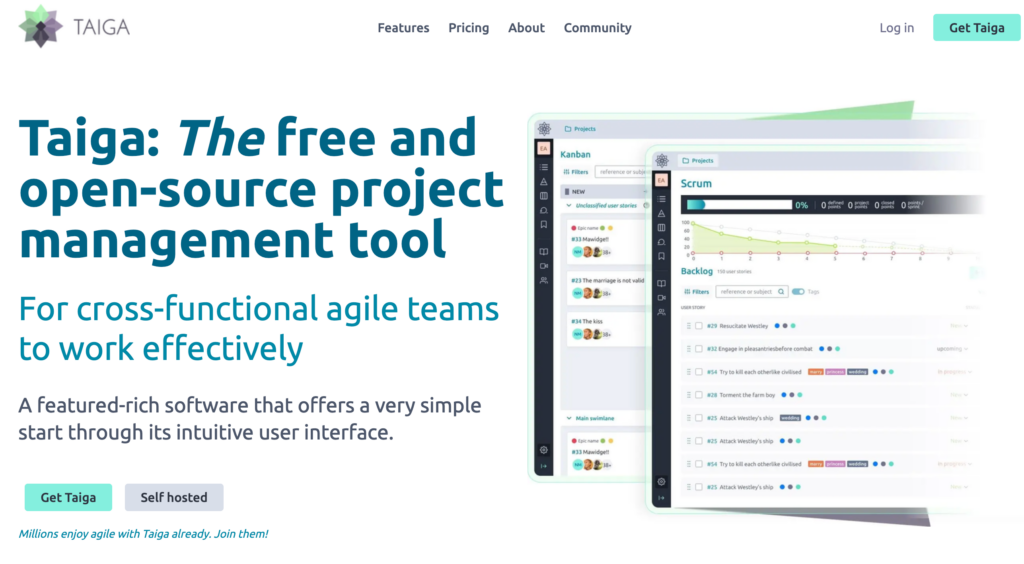Collapse the Unclassified user stories swimlane
The height and width of the screenshot is (564, 1024).
pos(568,205)
